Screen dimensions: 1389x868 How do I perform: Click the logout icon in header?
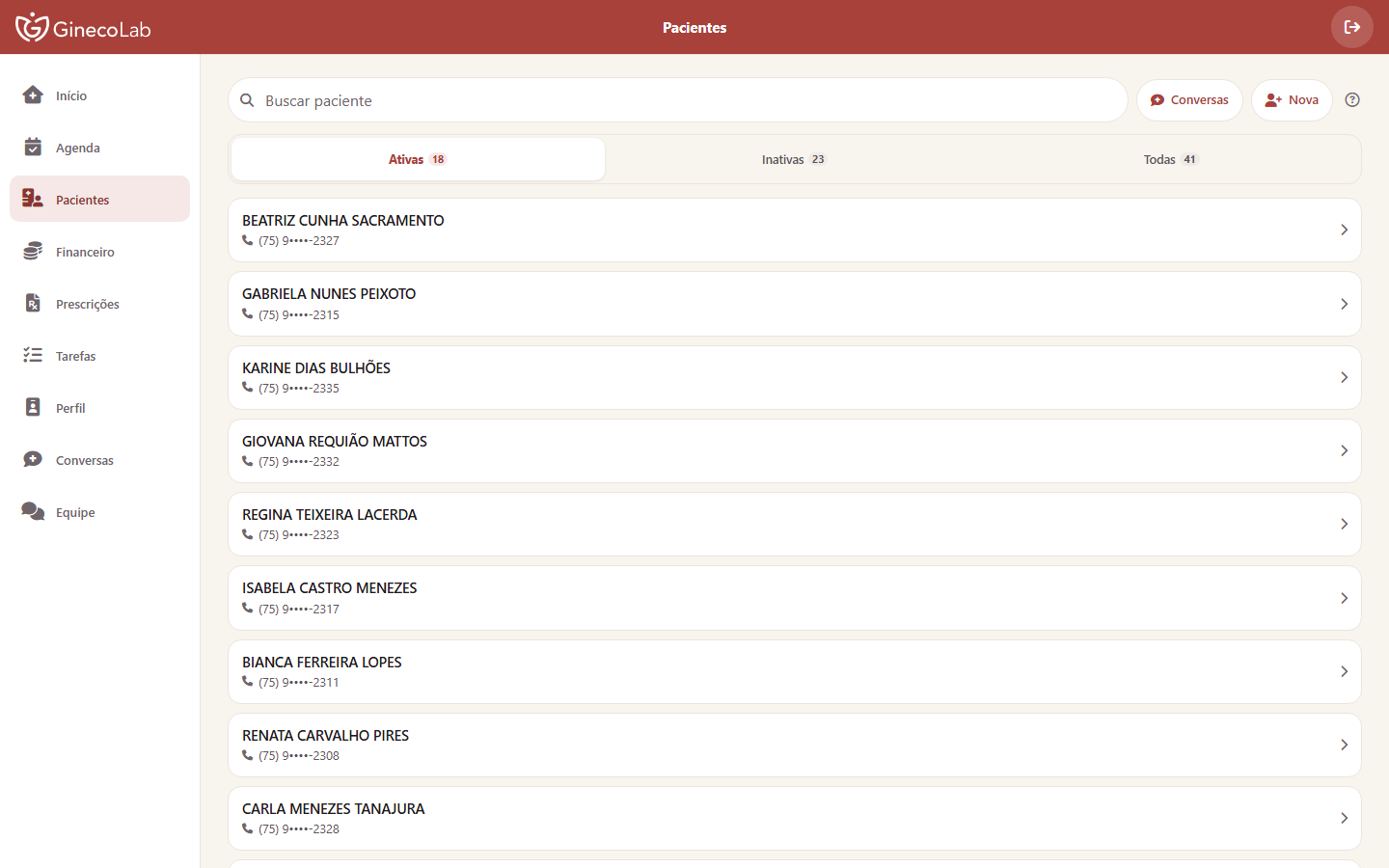click(1351, 27)
